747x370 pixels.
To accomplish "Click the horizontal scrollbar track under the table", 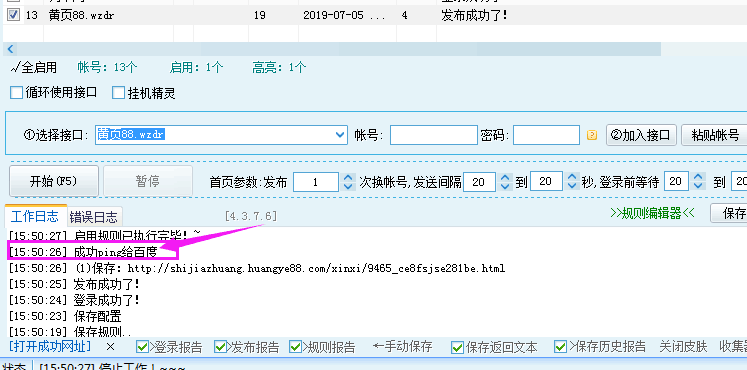I will coord(338,49).
